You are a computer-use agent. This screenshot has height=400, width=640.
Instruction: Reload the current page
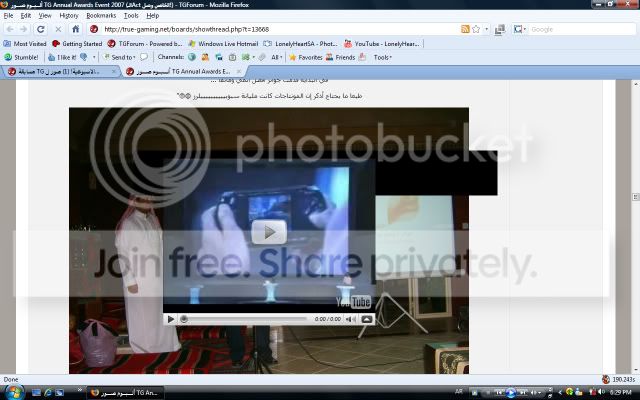click(x=40, y=29)
